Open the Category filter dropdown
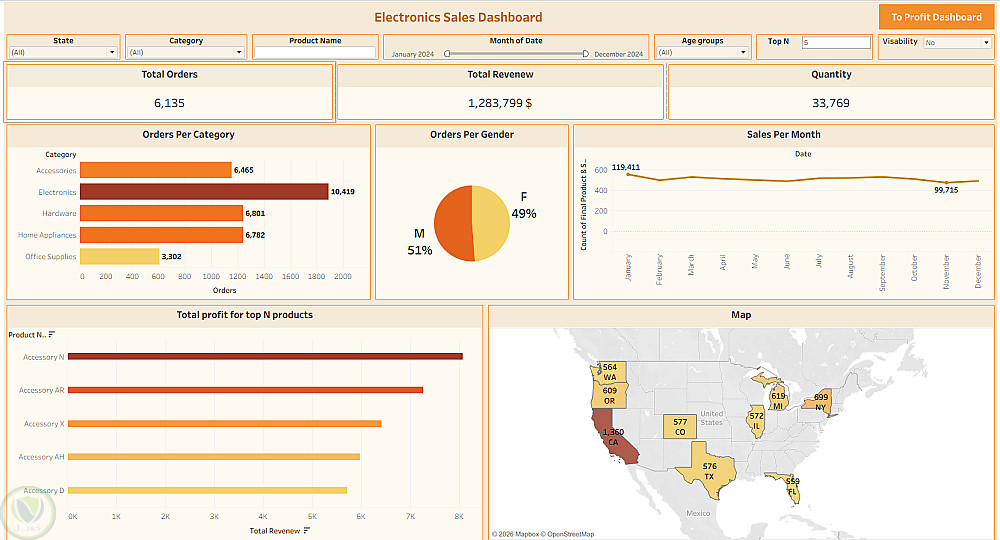The image size is (1000, 540). point(186,52)
